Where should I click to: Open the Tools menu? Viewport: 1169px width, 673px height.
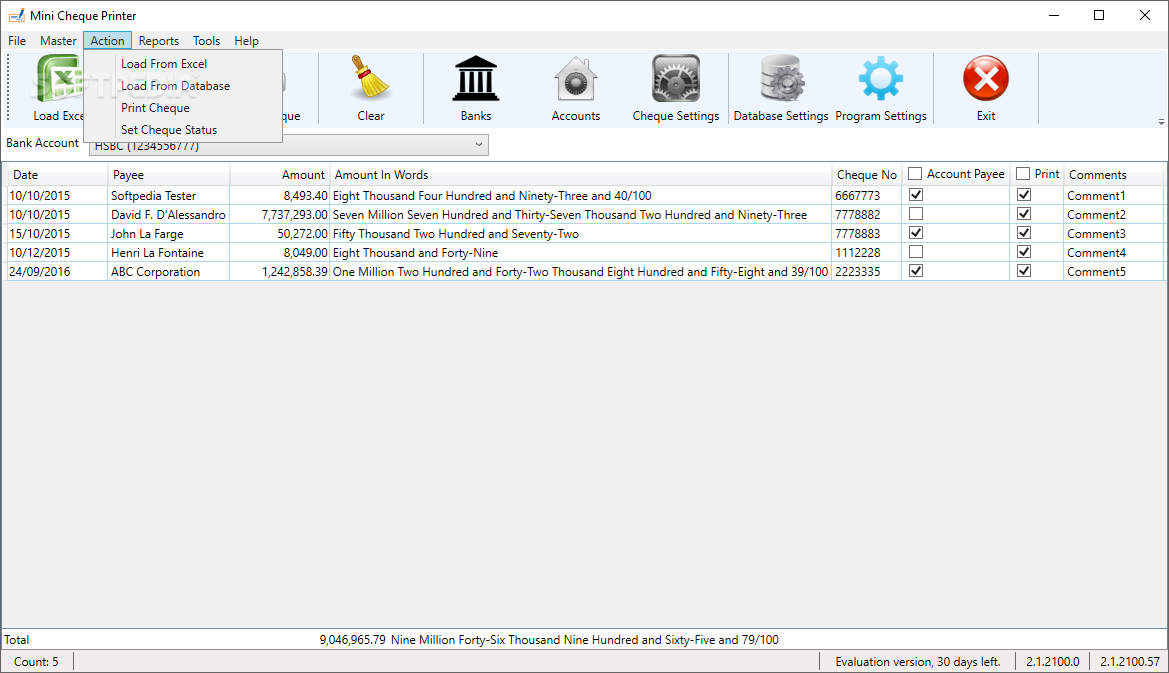[x=207, y=41]
